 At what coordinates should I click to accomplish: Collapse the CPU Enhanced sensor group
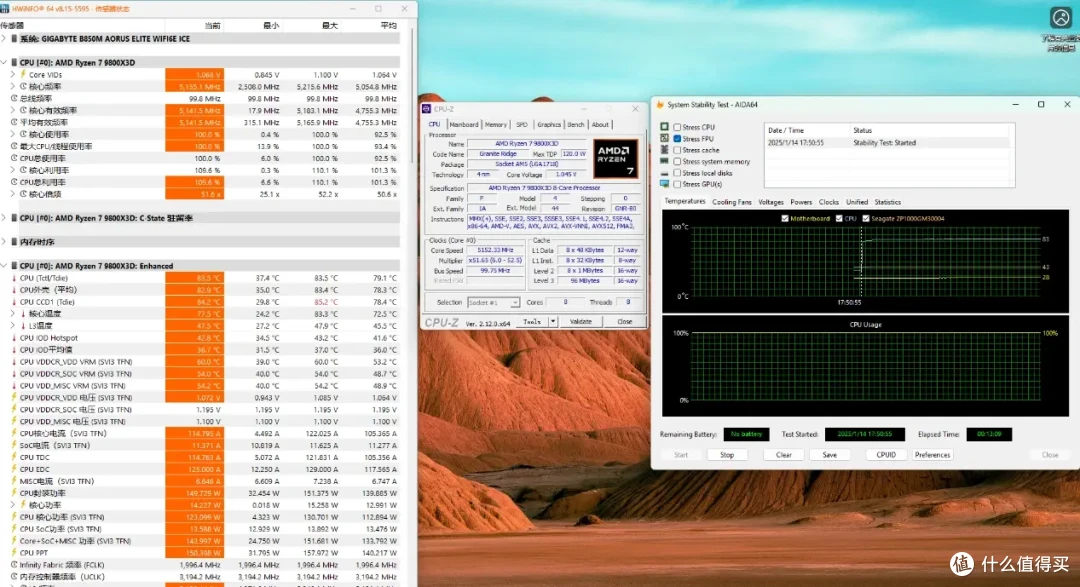4,266
